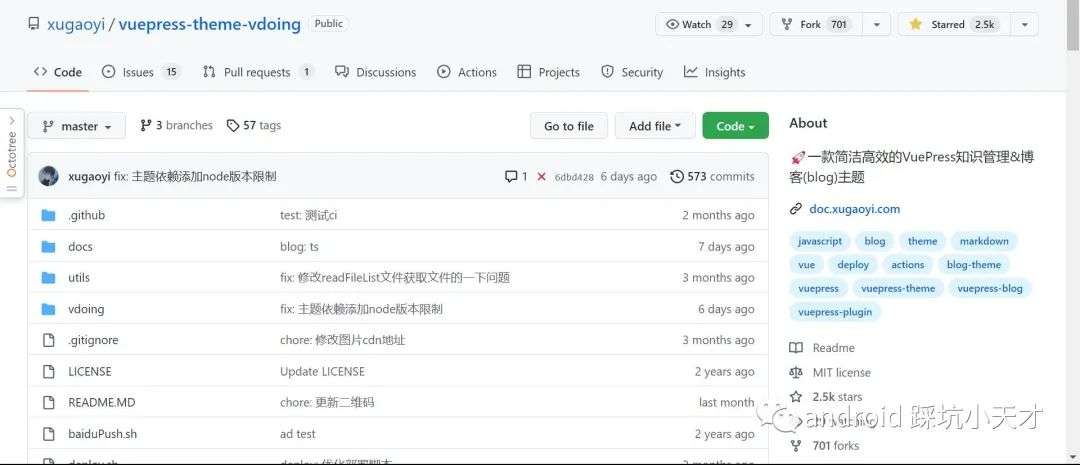This screenshot has width=1080, height=465.
Task: Open the green Code dropdown
Action: [736, 126]
